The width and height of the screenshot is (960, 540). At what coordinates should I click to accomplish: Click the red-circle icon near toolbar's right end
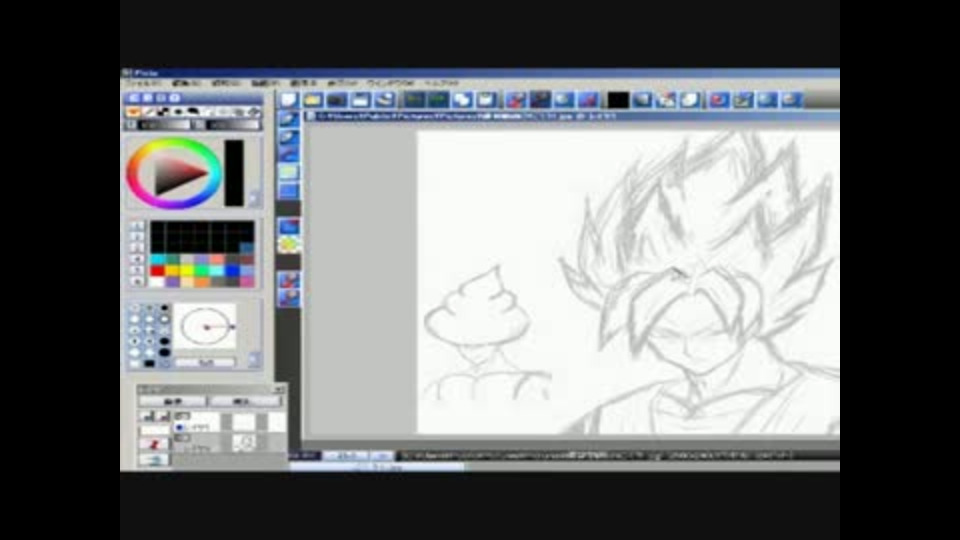719,100
